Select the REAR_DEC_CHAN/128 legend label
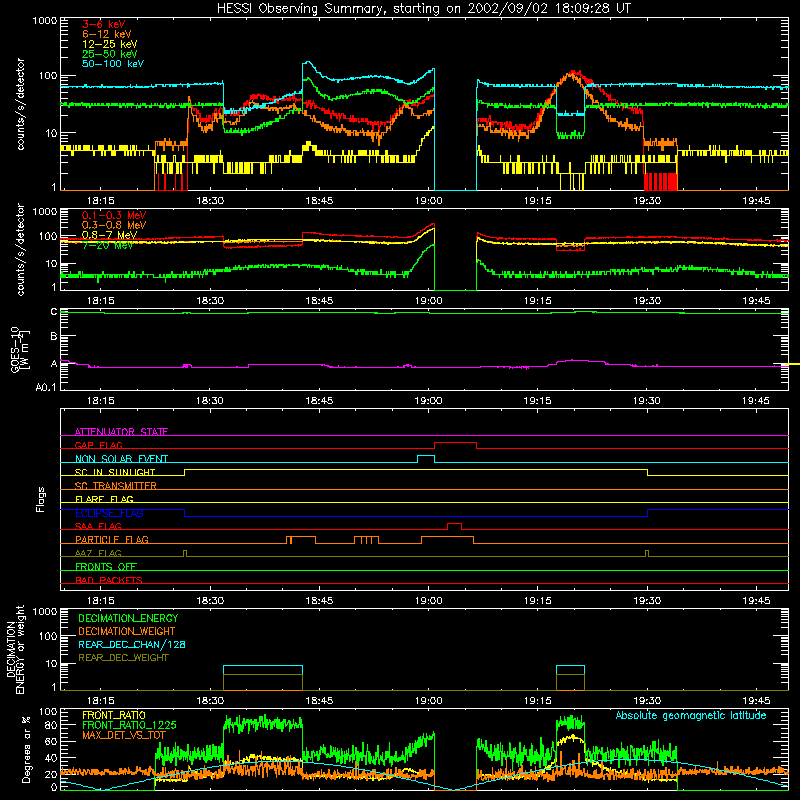The image size is (800, 800). (132, 644)
